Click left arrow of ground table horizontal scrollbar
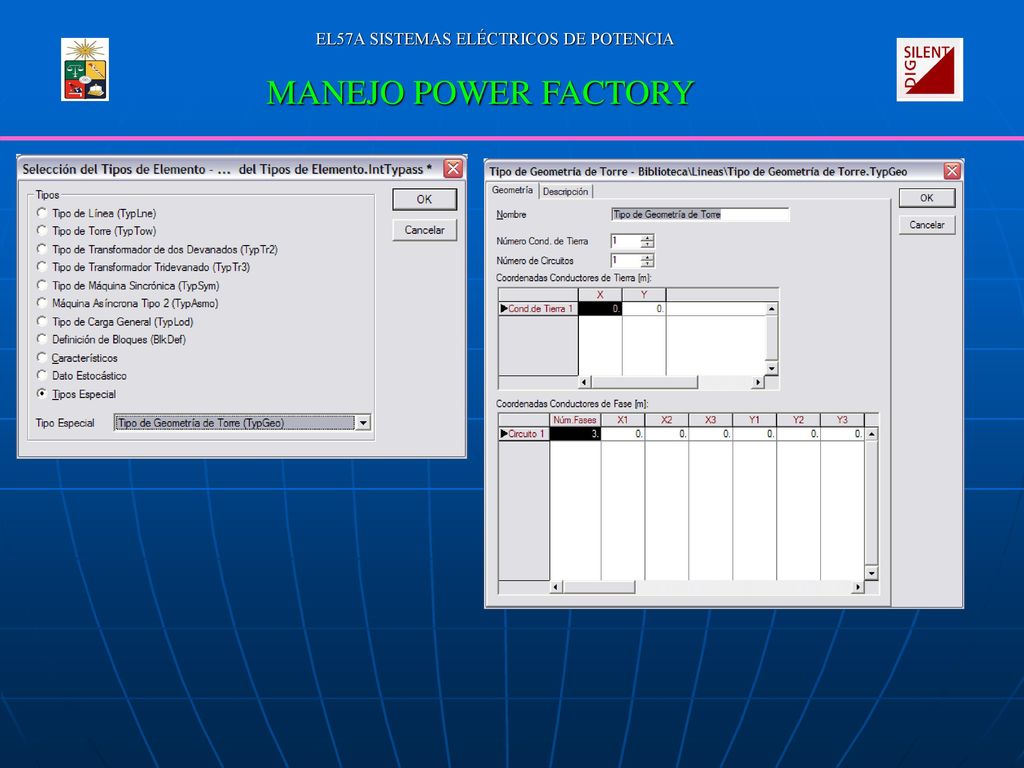This screenshot has width=1024, height=768. (584, 382)
